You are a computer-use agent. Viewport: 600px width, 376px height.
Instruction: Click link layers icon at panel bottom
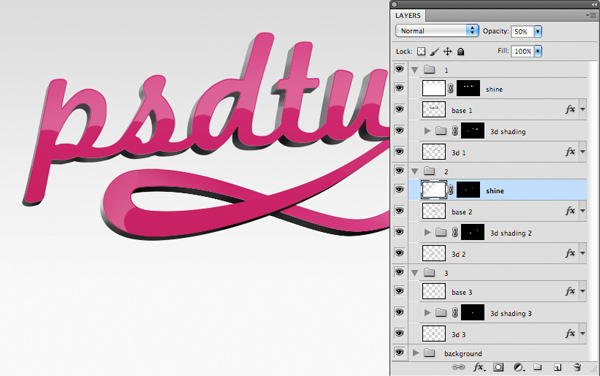[458, 367]
